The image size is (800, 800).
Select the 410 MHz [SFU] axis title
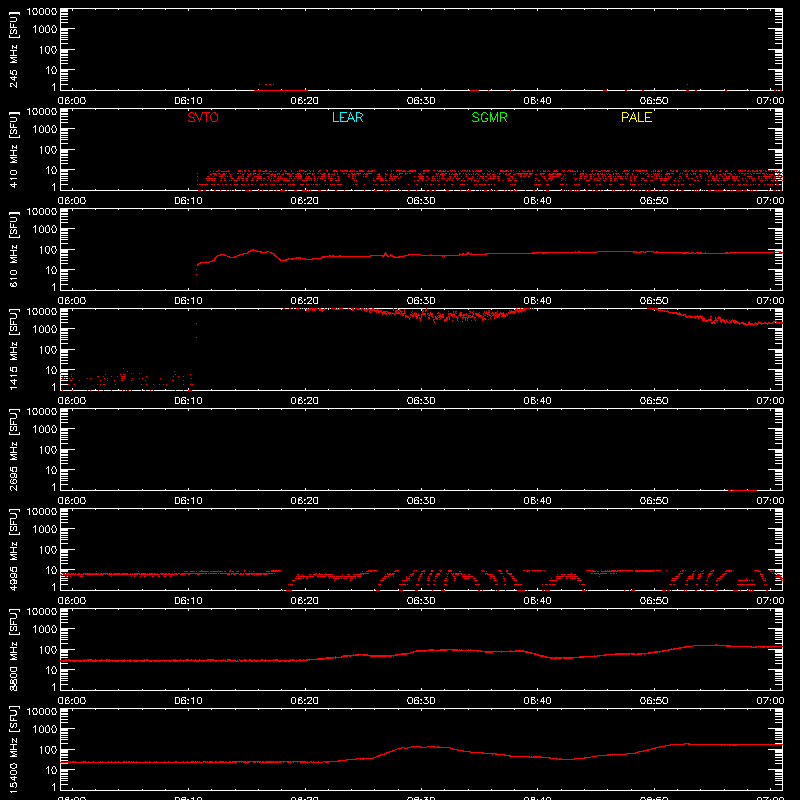point(13,150)
